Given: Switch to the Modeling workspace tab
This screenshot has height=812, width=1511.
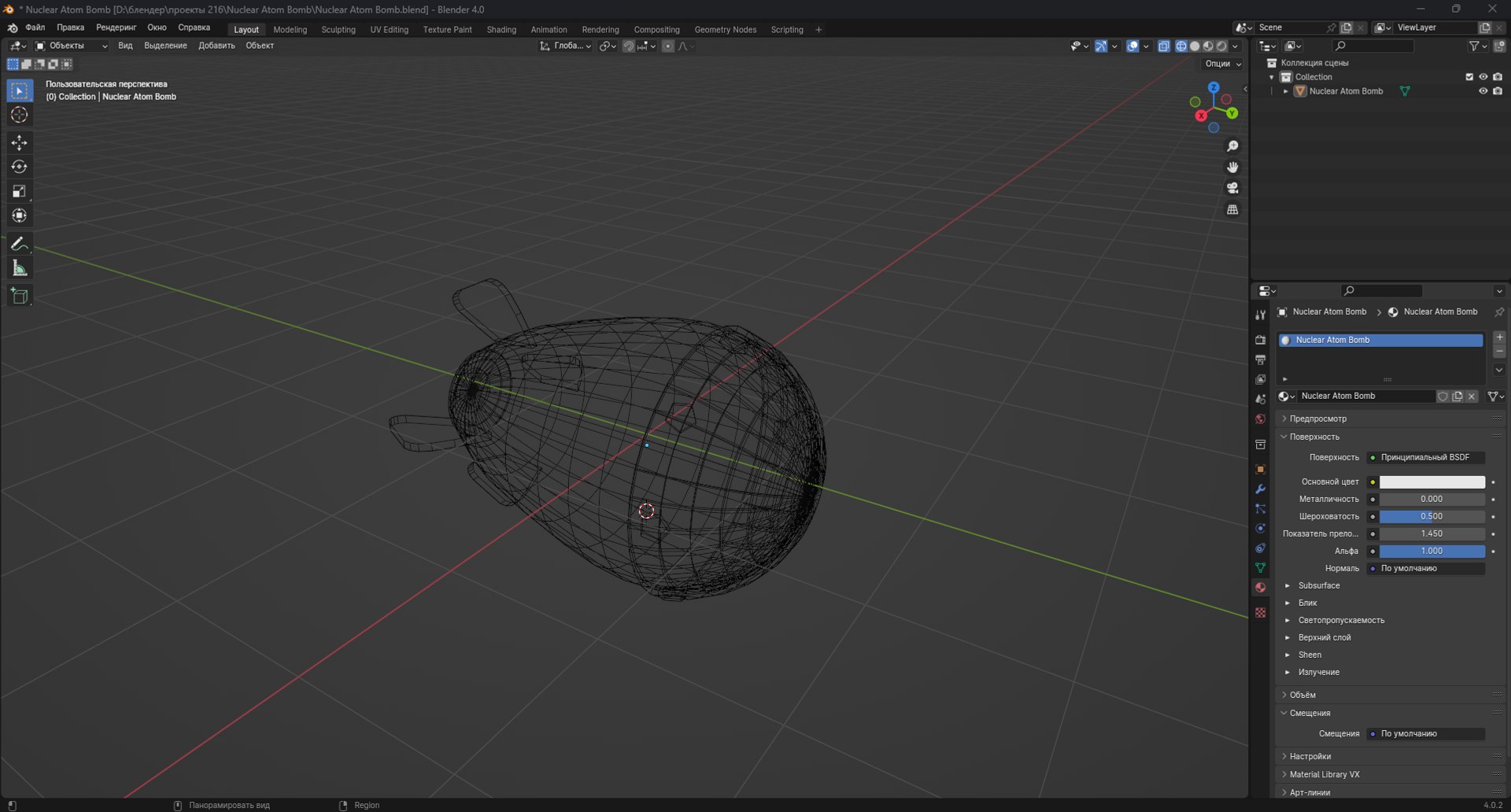Looking at the screenshot, I should pyautogui.click(x=290, y=30).
